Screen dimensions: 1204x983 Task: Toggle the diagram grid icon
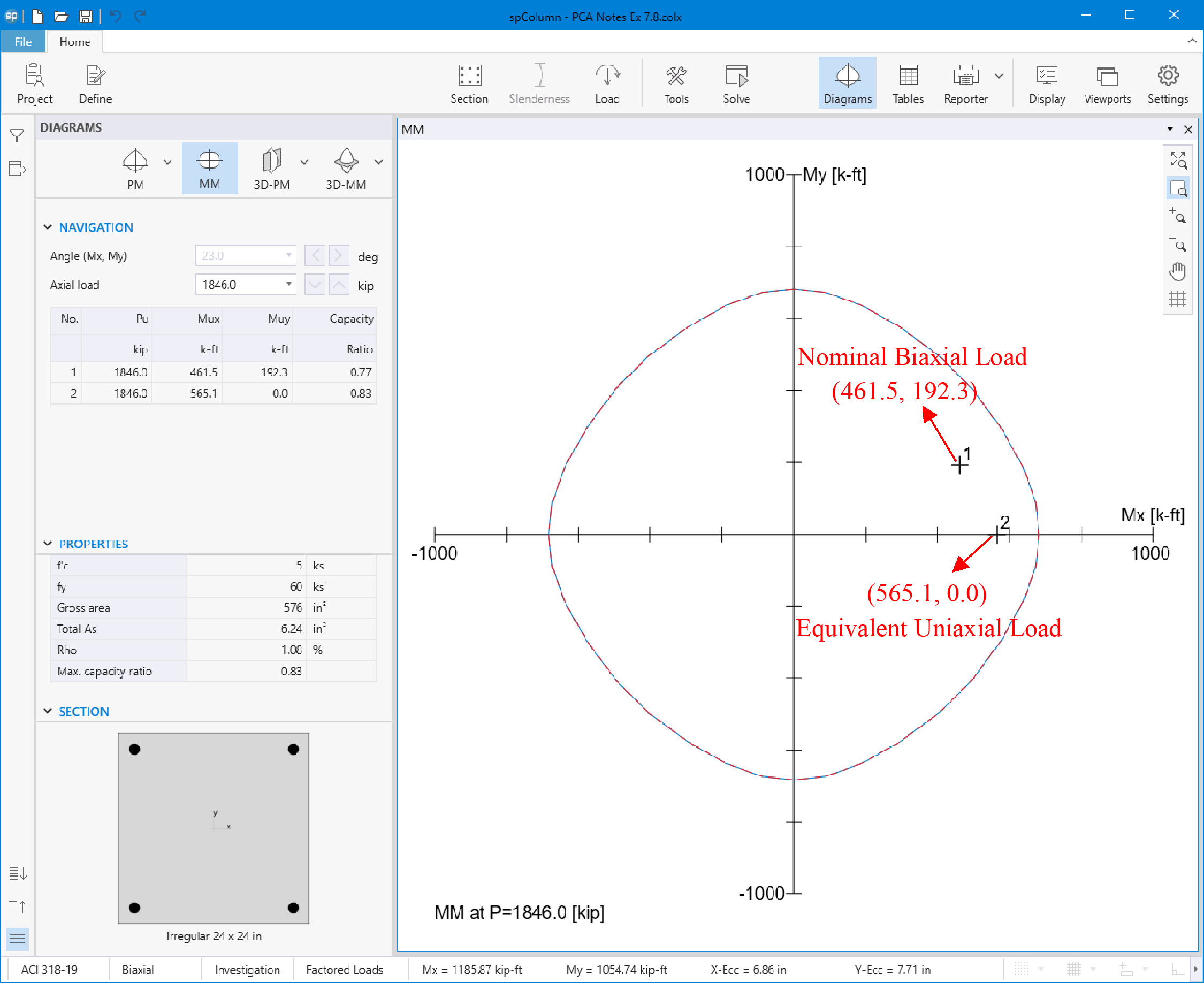1178,299
